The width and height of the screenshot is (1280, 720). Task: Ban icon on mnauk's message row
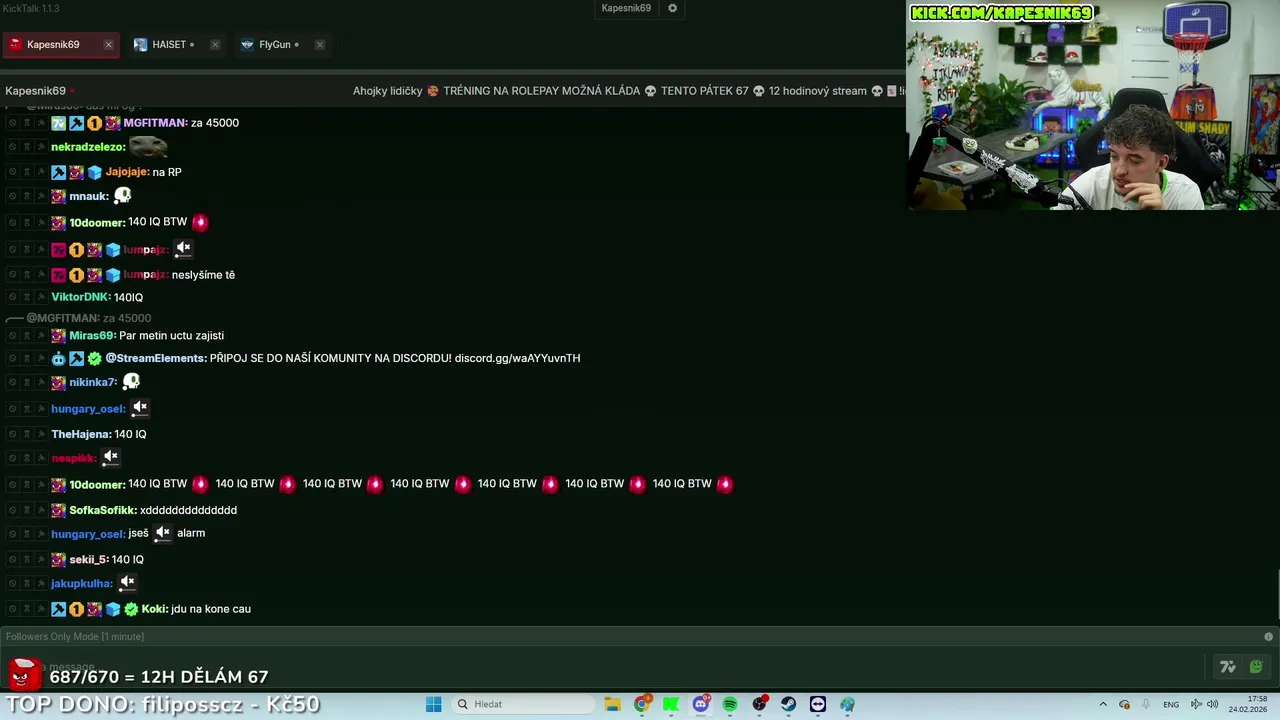pyautogui.click(x=12, y=197)
